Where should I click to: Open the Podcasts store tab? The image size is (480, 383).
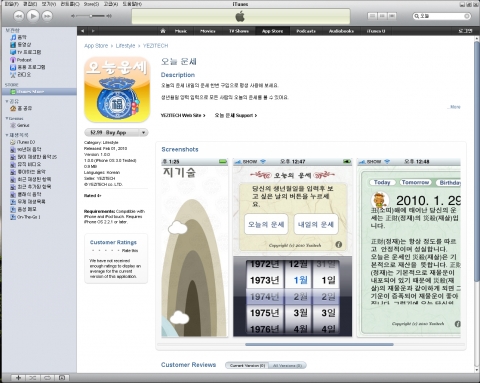pyautogui.click(x=306, y=31)
